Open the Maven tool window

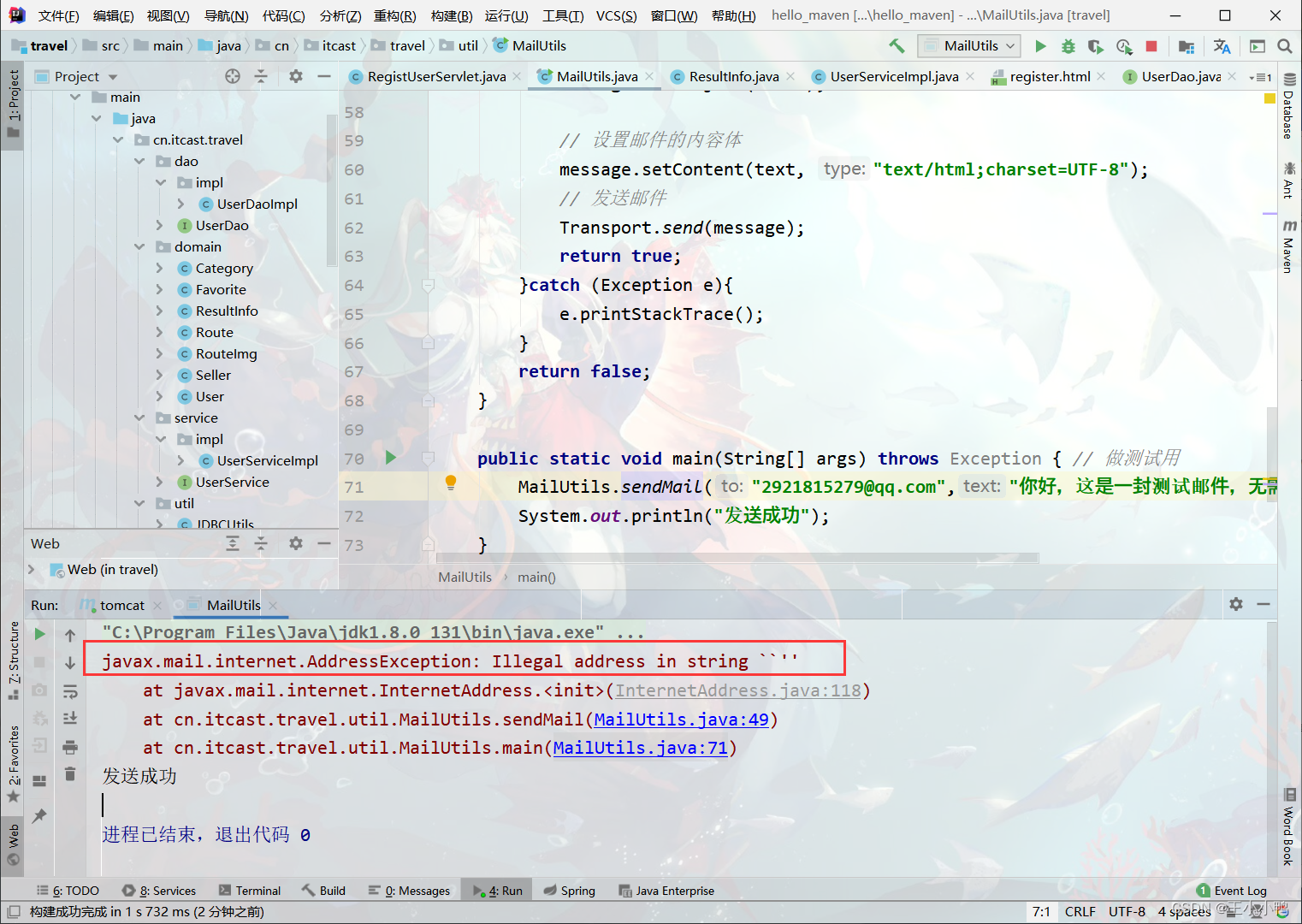coord(1289,246)
